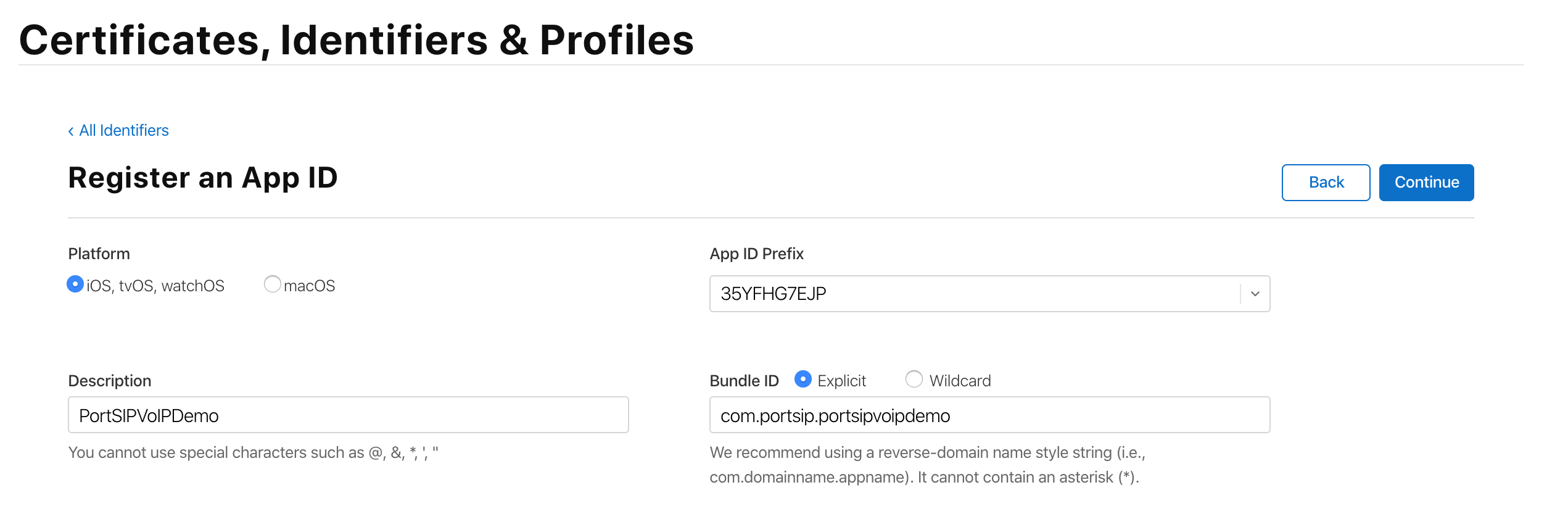Select the macOS platform radio button
This screenshot has width=1568, height=527.
coord(272,284)
